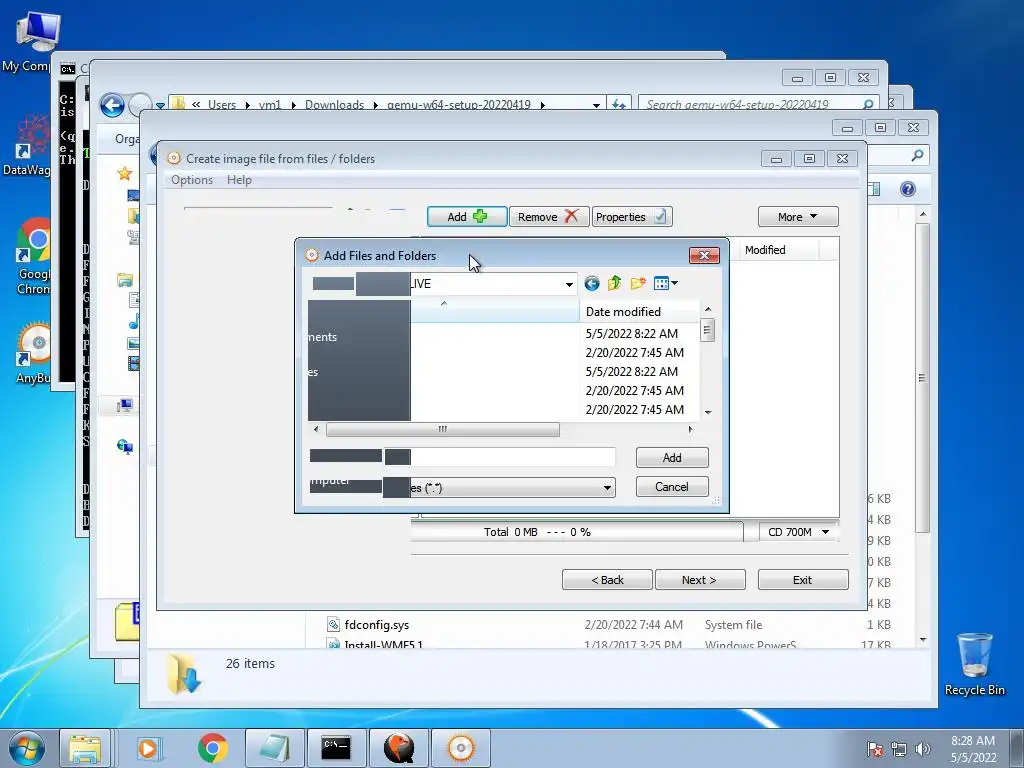Cancel the Add Files and Folders dialog

(x=672, y=487)
